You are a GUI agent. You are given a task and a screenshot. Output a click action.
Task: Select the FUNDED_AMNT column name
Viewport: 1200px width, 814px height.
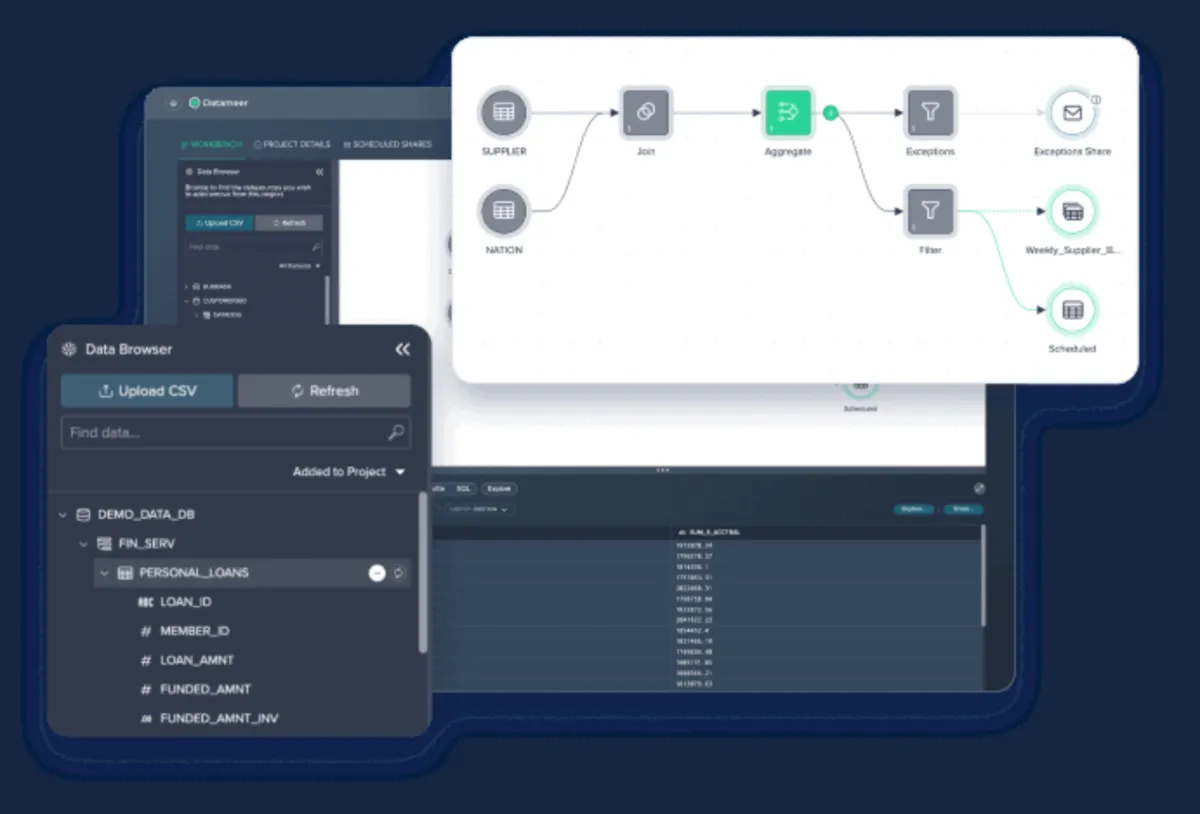pyautogui.click(x=206, y=689)
